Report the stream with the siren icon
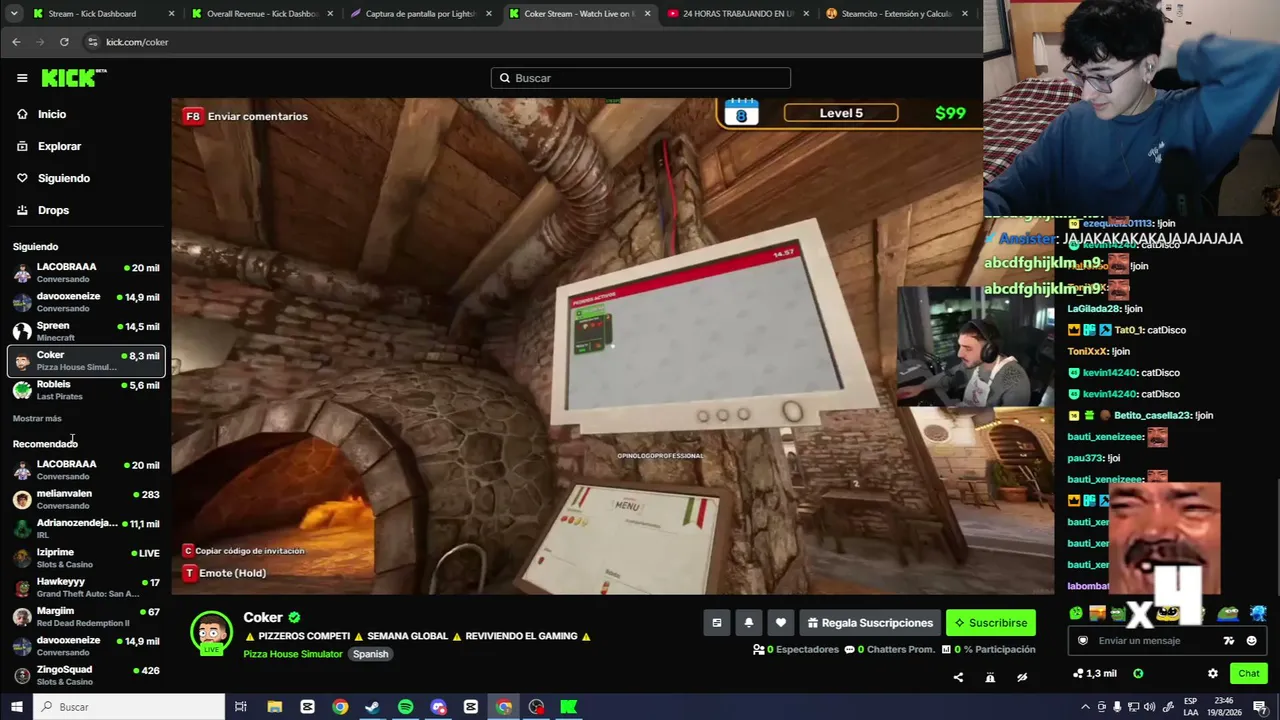 [990, 677]
